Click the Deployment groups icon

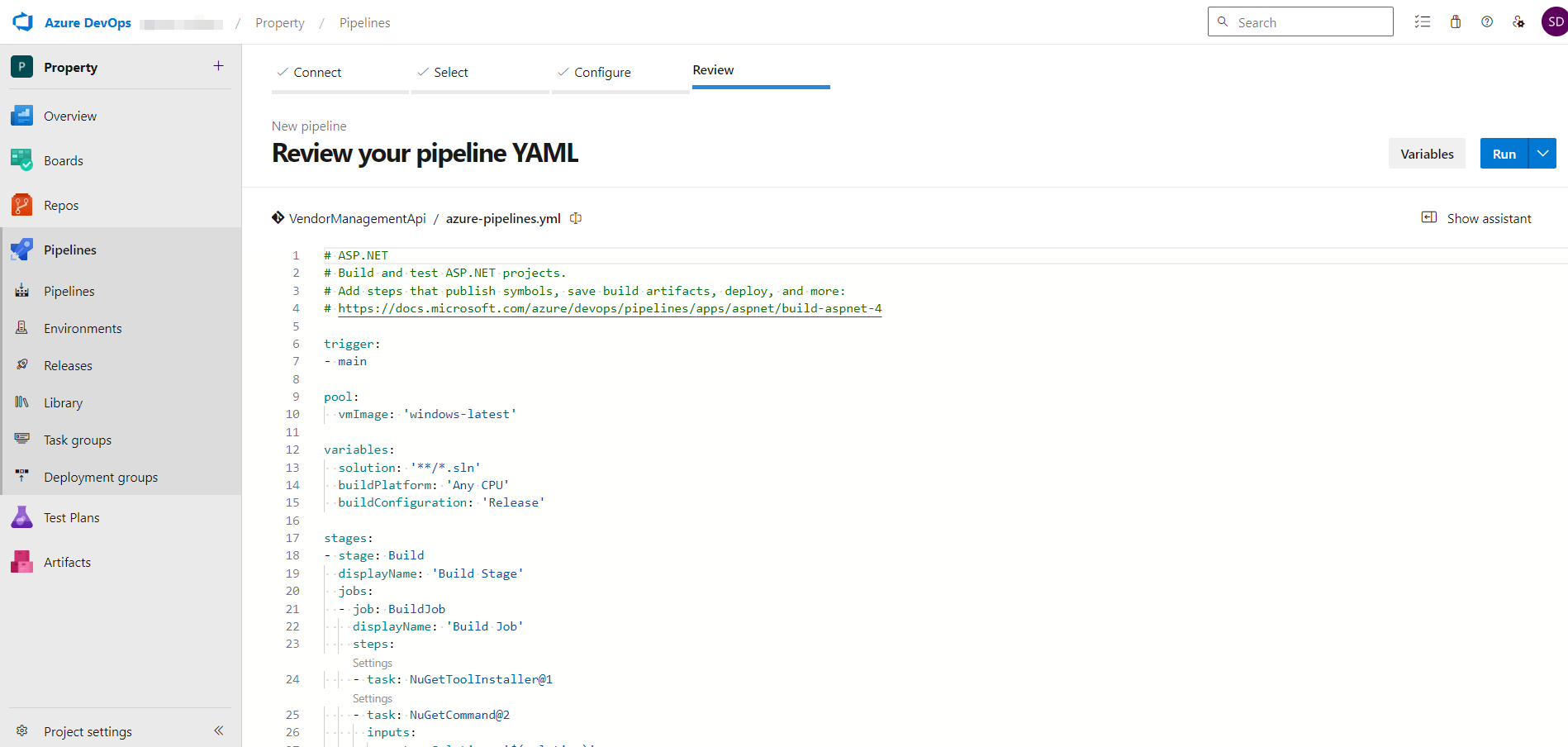point(22,477)
